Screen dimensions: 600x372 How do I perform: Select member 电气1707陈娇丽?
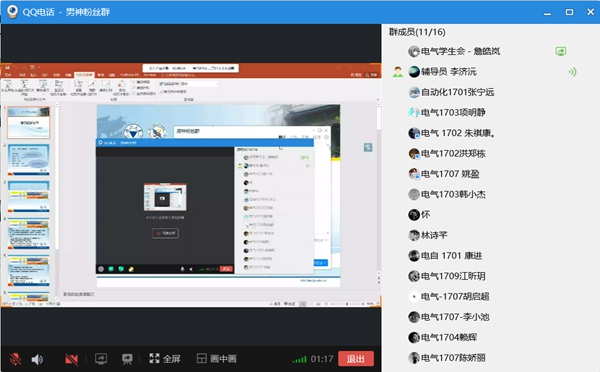click(x=447, y=358)
